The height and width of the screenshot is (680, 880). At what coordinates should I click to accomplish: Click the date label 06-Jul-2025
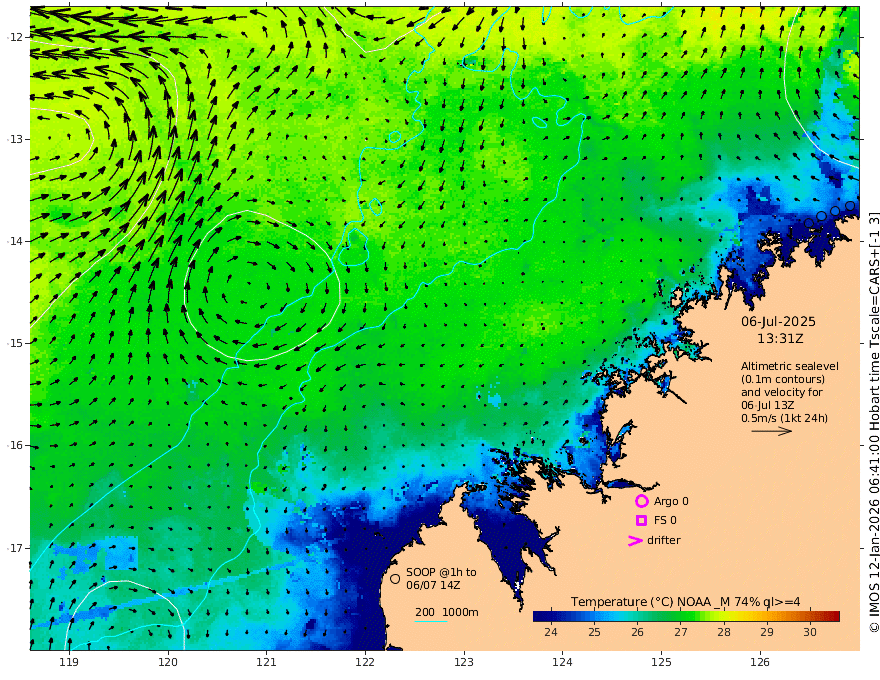point(778,321)
